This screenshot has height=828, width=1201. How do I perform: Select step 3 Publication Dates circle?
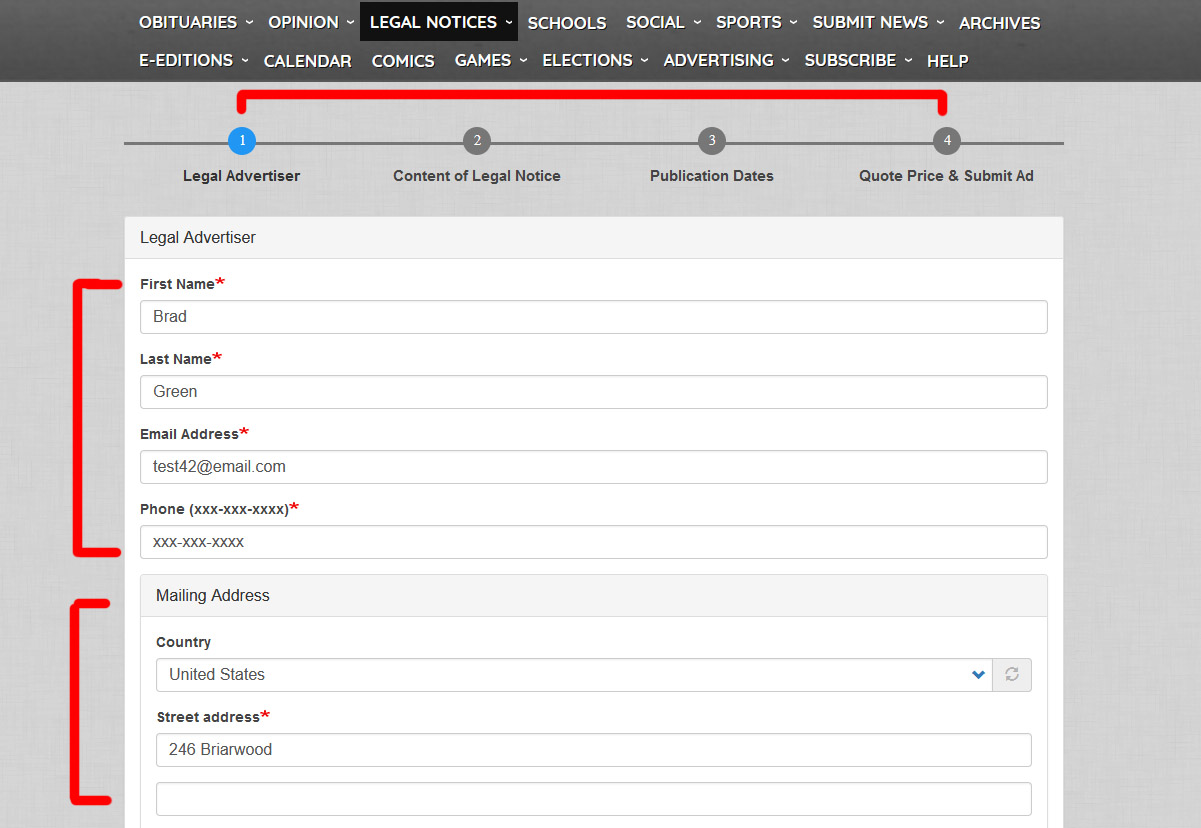712,141
